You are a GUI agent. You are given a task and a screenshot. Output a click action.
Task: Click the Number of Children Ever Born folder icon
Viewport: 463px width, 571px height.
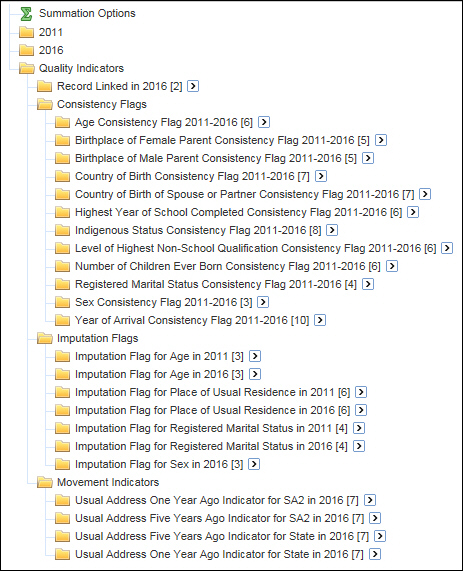(62, 266)
